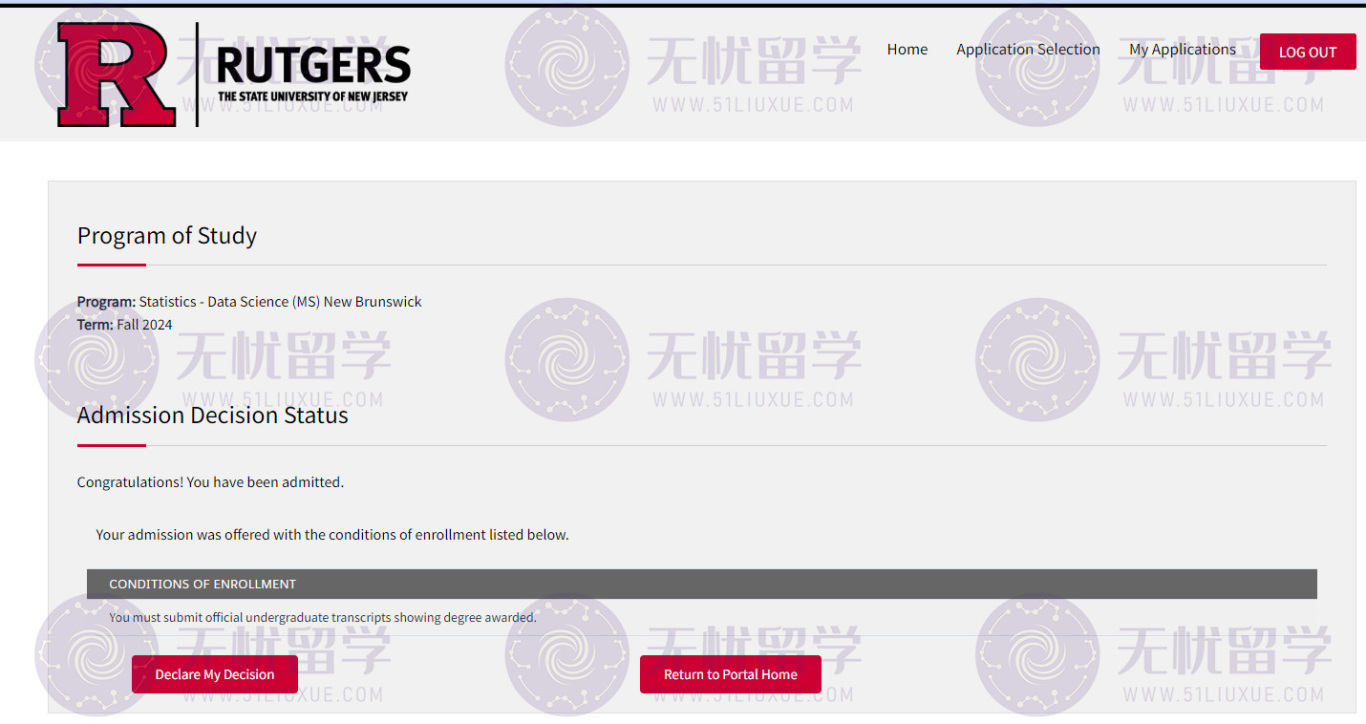Click Declare My Decision button
The image size is (1366, 724).
pos(215,674)
